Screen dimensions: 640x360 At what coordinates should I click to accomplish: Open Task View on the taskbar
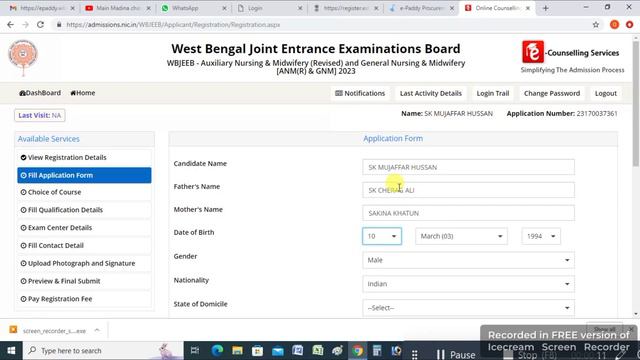click(x=195, y=350)
